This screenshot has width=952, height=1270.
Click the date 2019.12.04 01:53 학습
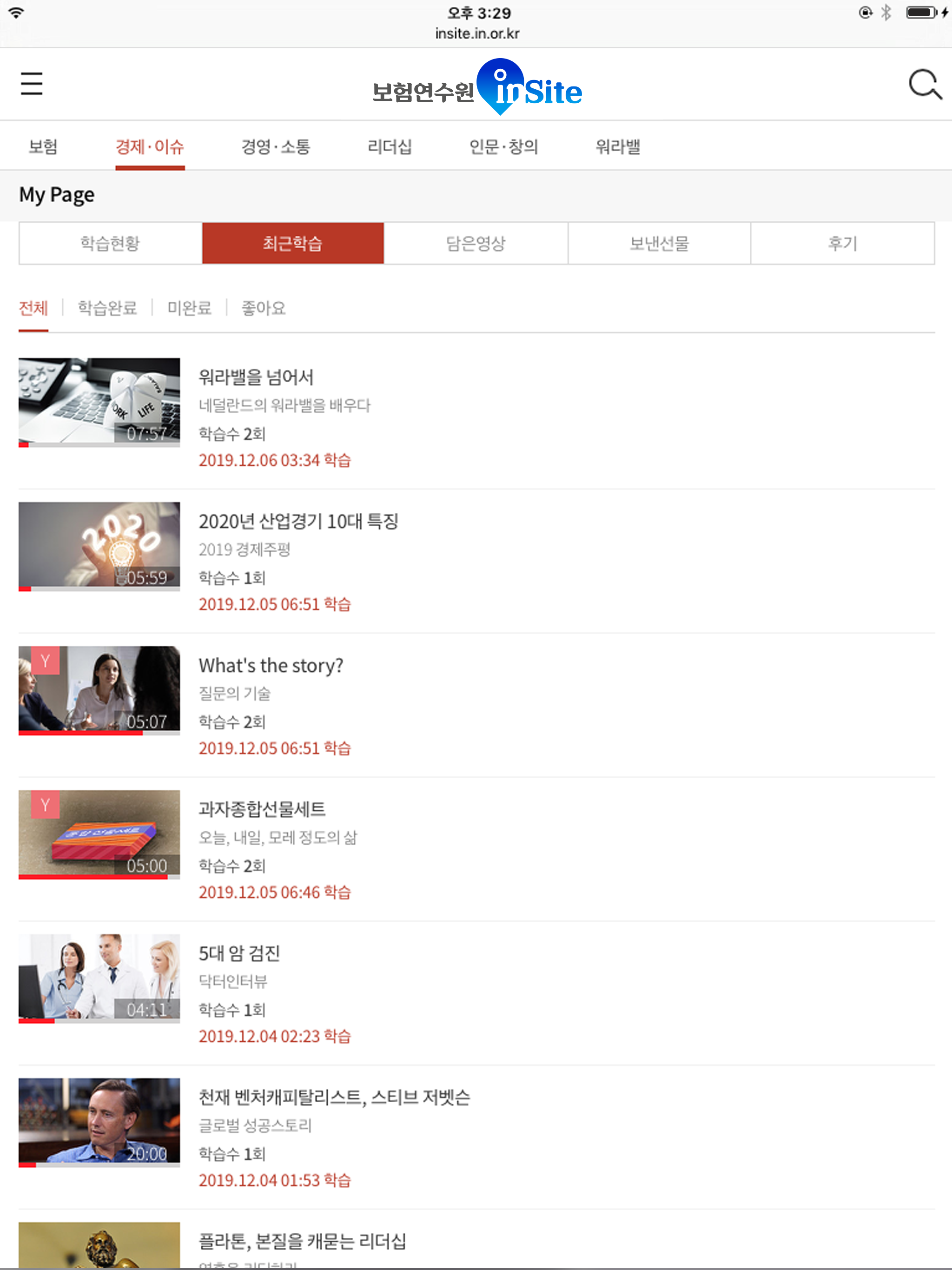[275, 1181]
